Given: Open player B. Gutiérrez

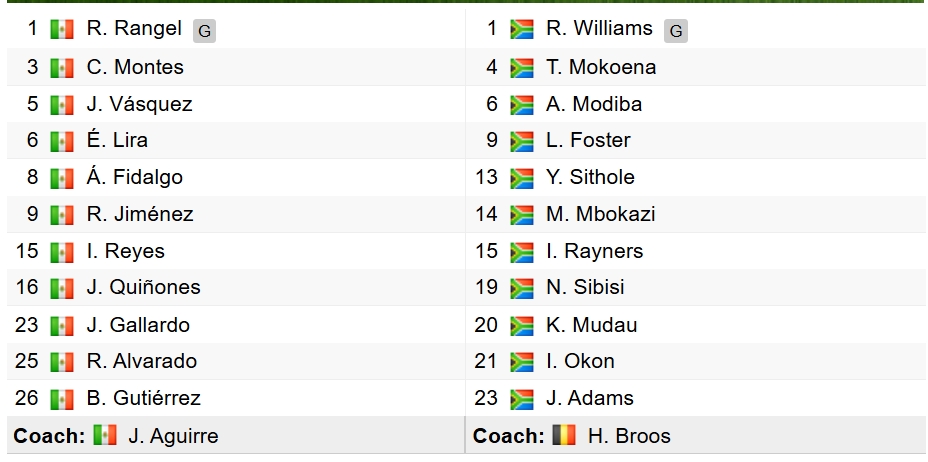Looking at the screenshot, I should pyautogui.click(x=143, y=398).
